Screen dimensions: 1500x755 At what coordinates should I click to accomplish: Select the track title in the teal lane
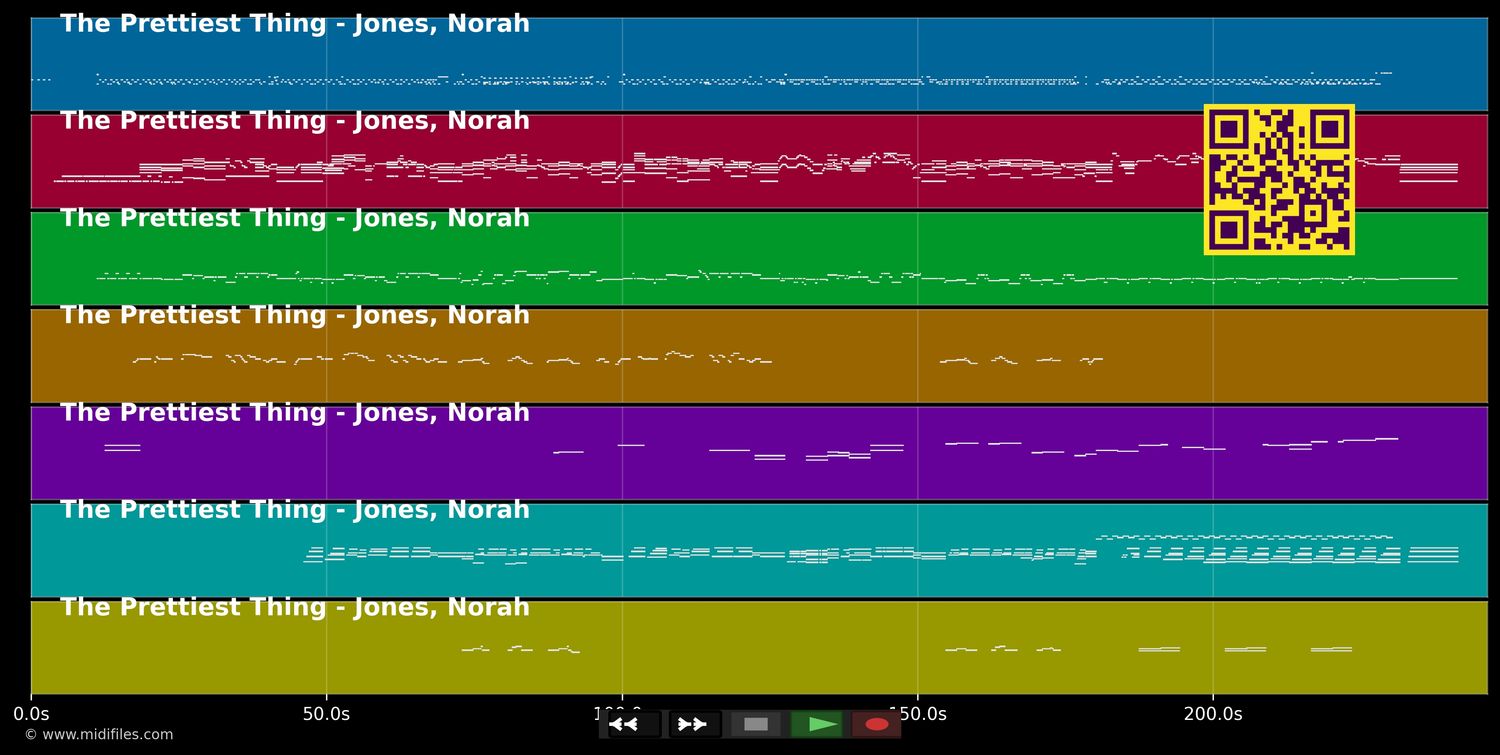tap(295, 510)
